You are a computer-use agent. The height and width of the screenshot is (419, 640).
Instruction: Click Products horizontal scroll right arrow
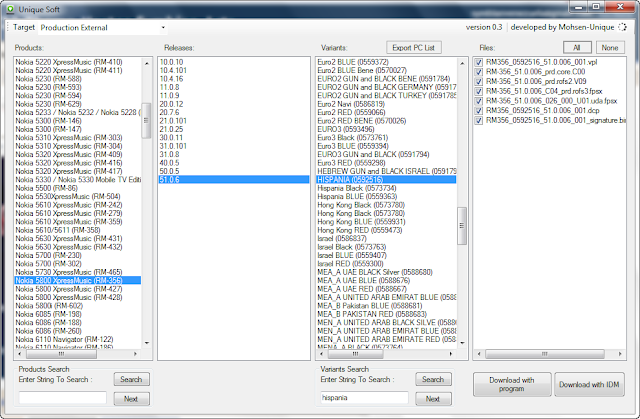135,354
